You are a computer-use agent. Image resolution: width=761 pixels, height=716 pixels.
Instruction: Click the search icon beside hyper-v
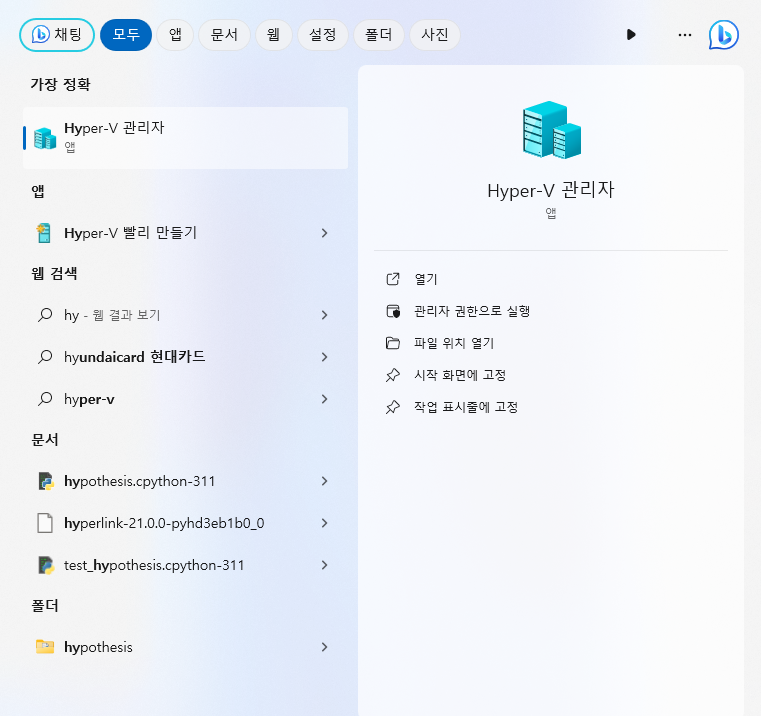click(45, 399)
